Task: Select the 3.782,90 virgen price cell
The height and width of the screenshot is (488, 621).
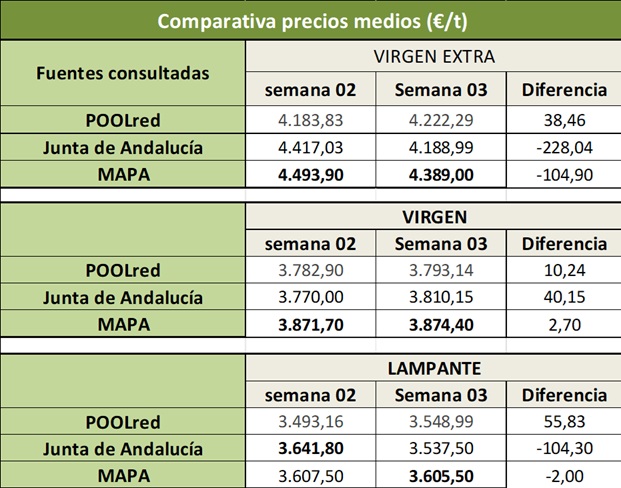Action: (310, 271)
